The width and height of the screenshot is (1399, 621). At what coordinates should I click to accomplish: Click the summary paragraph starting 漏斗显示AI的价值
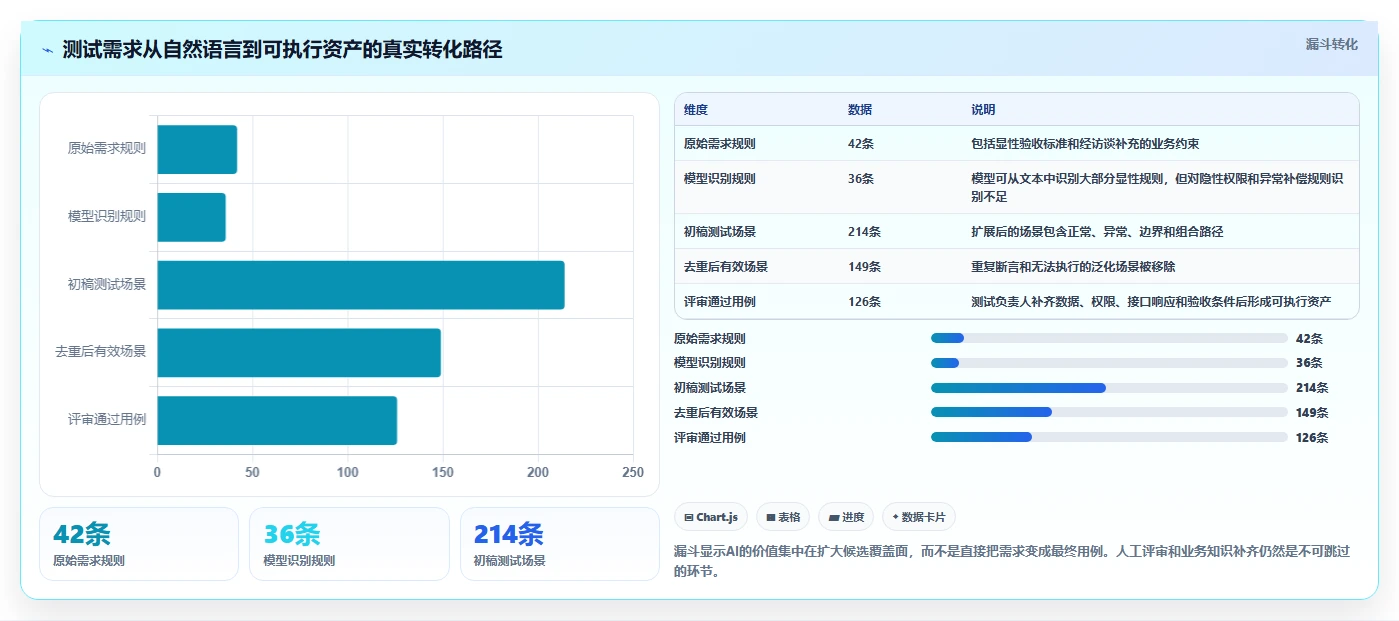click(x=1012, y=562)
